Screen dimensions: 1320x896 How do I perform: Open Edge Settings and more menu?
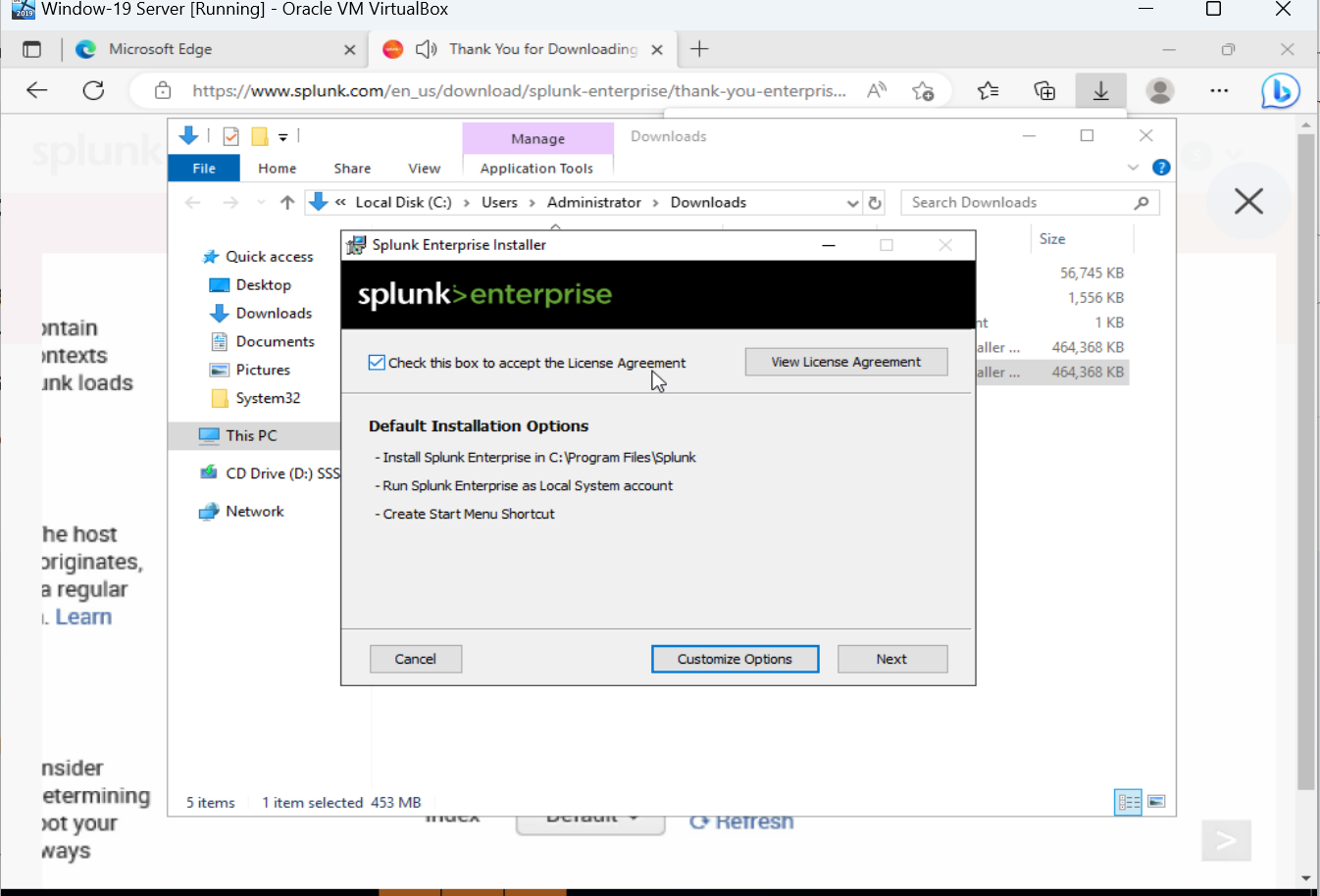pos(1219,91)
